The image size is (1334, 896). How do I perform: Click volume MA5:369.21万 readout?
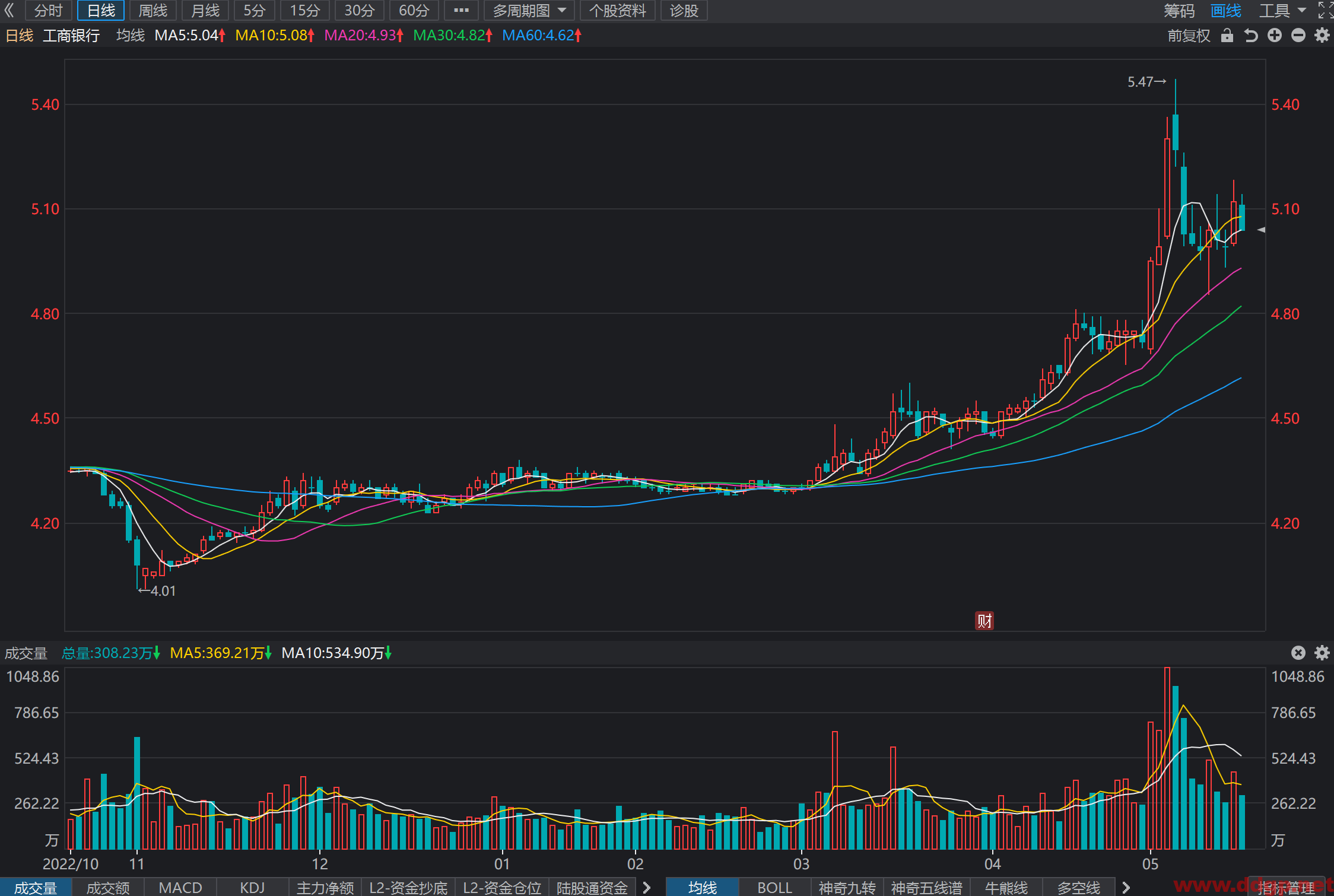pyautogui.click(x=221, y=653)
